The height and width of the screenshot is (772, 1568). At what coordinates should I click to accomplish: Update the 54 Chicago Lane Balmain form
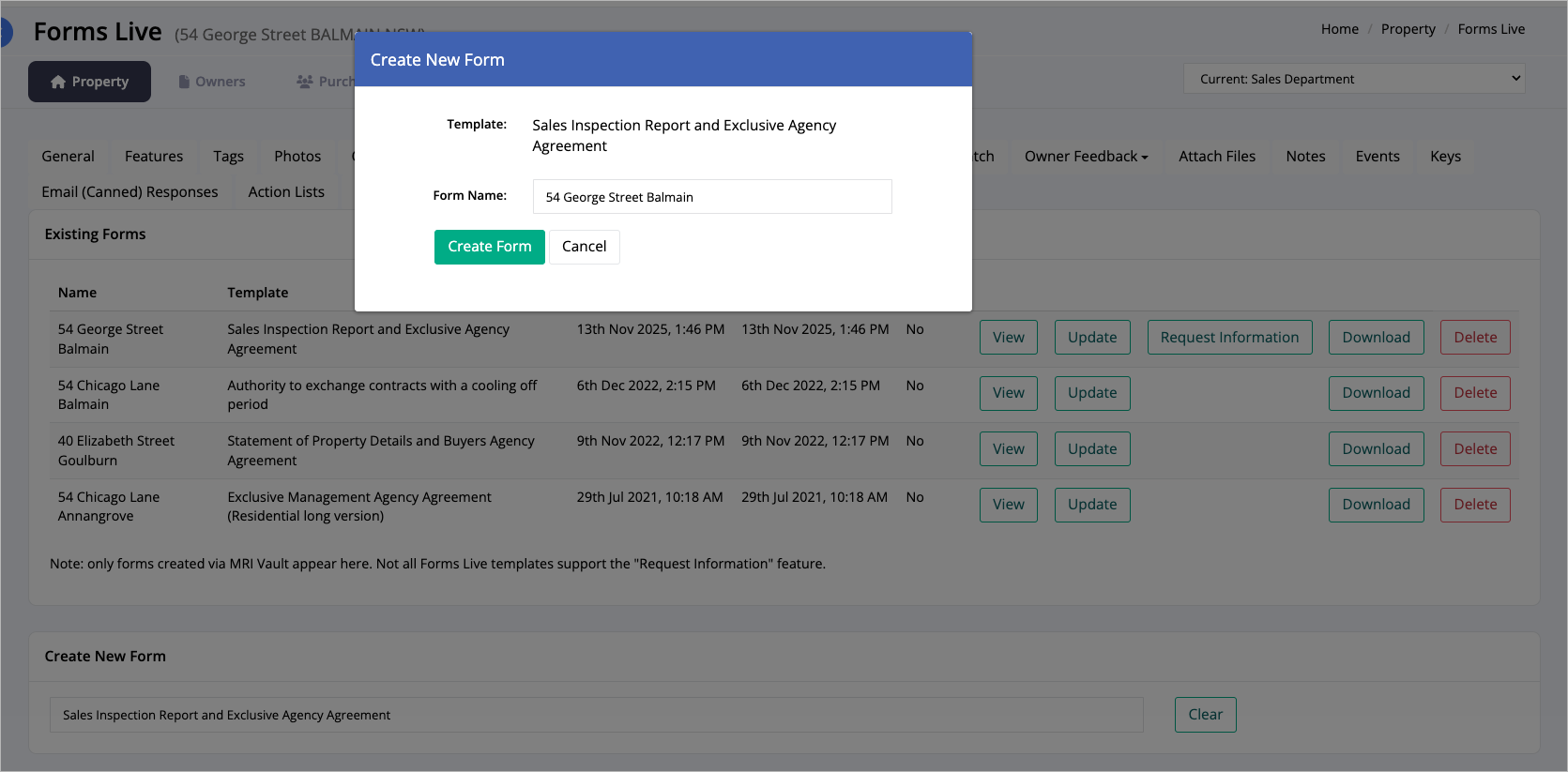pyautogui.click(x=1092, y=393)
